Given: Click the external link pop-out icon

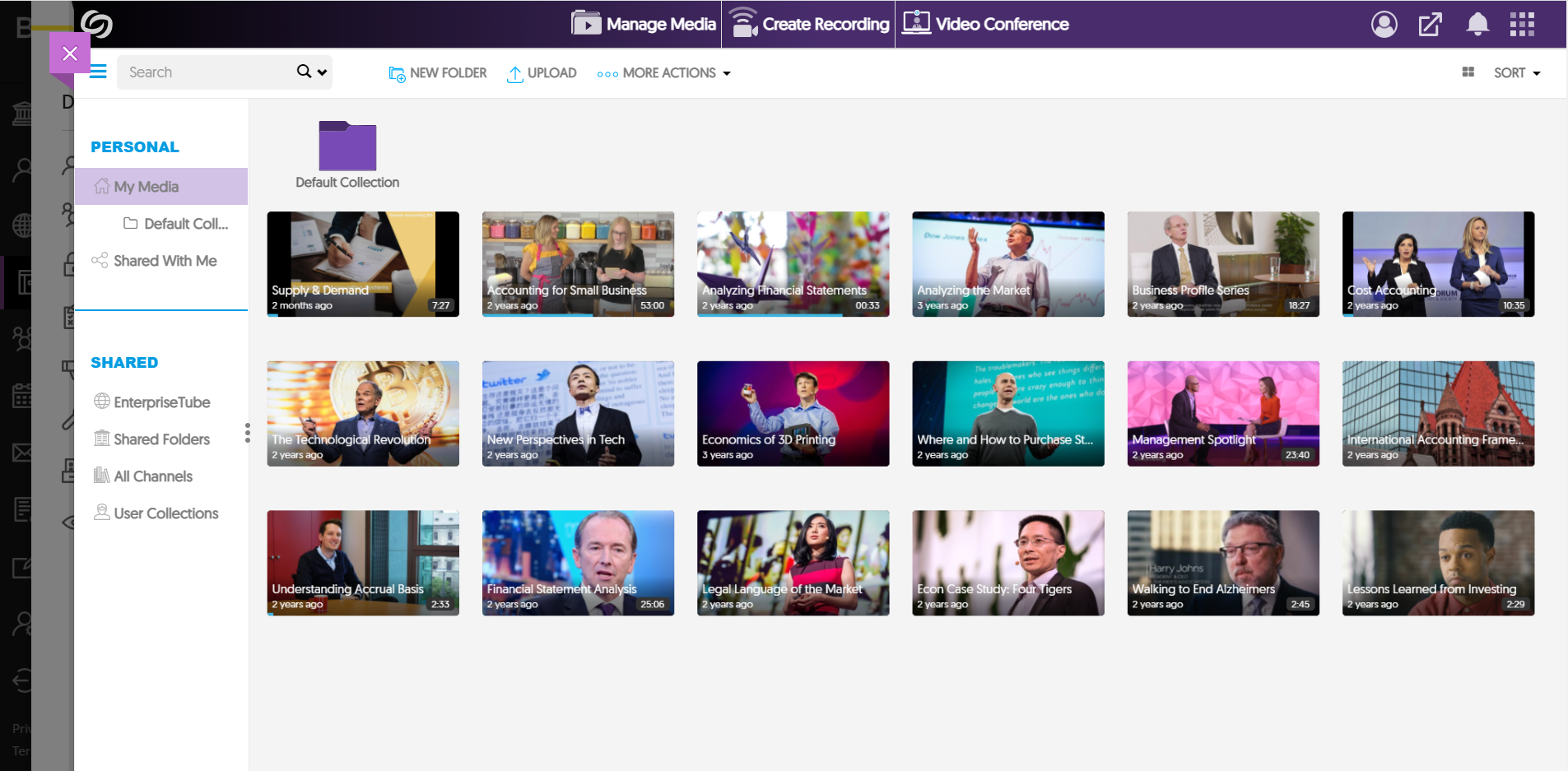Looking at the screenshot, I should (x=1431, y=25).
